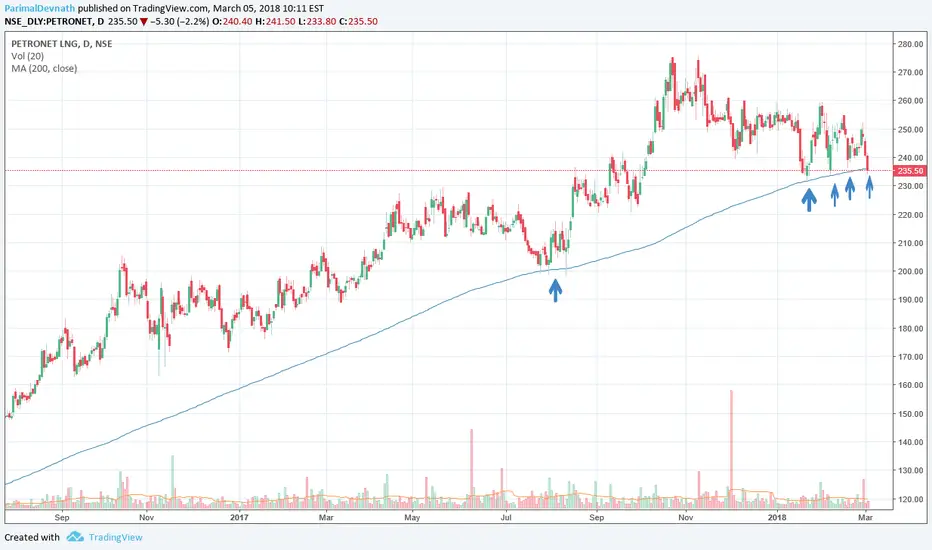Select the MA (200, close) indicator label
Screen dimensions: 932x550
(44, 68)
